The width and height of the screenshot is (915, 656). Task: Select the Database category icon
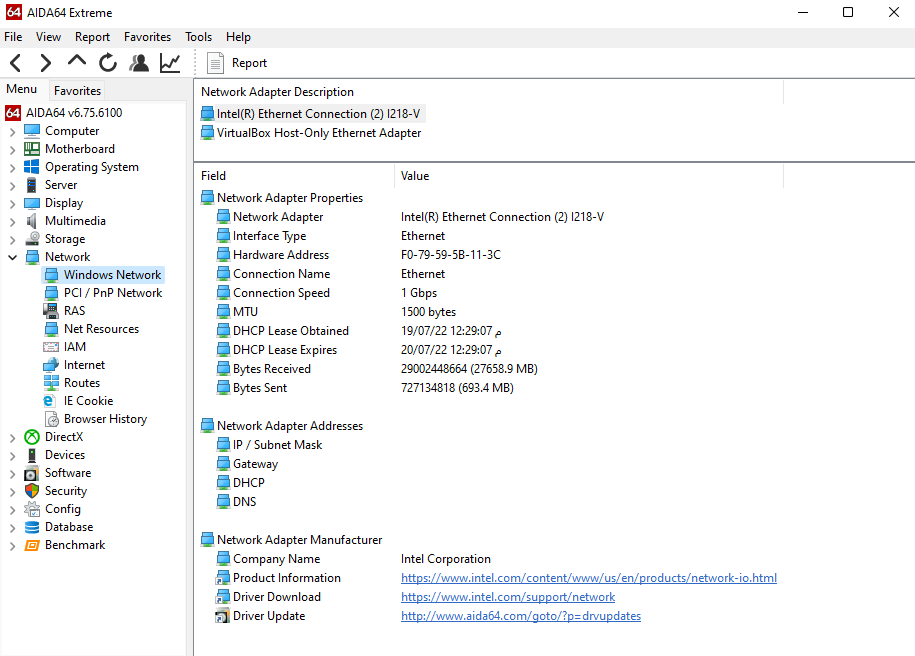[x=32, y=527]
